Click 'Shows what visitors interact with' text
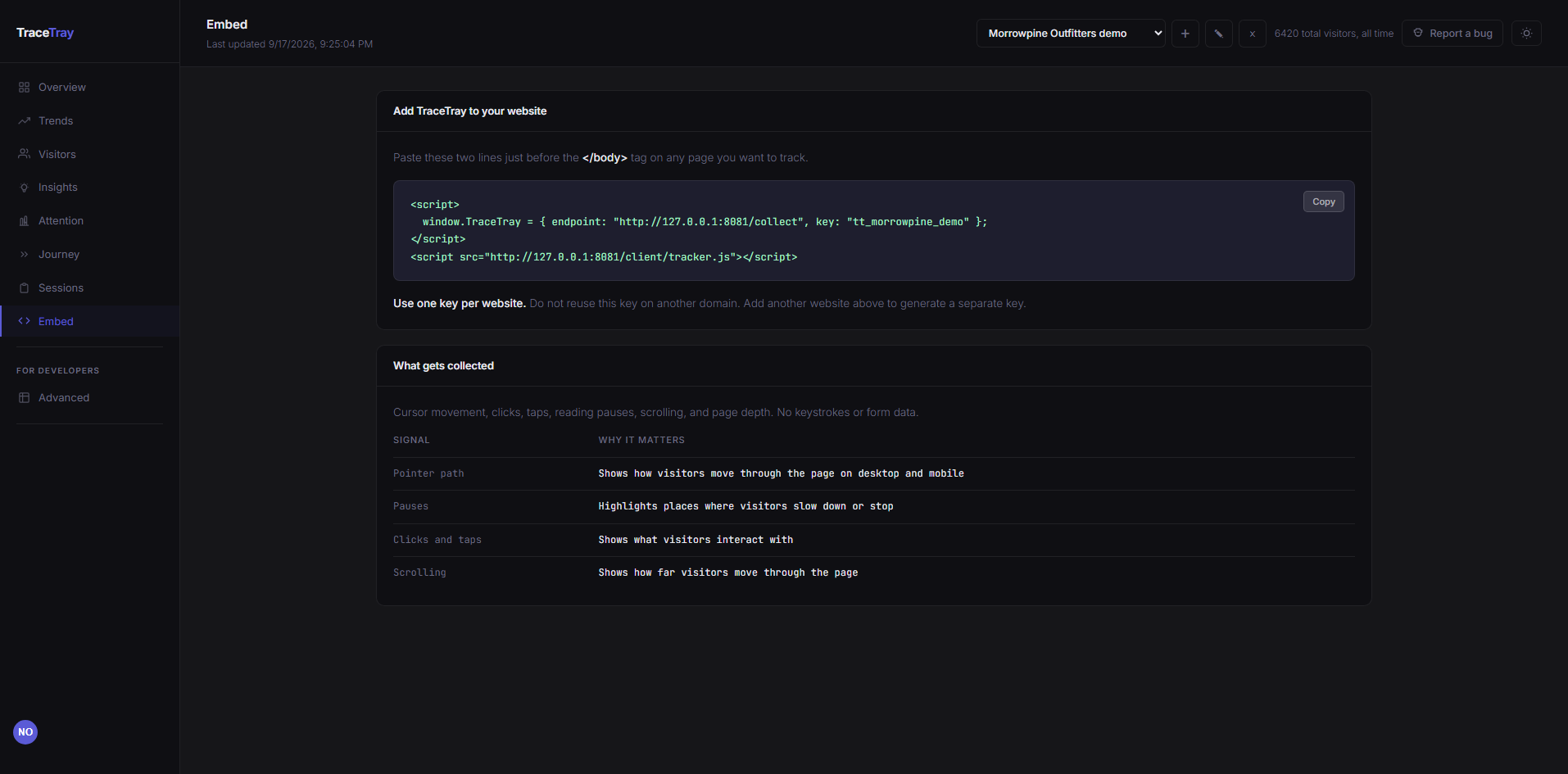 pyautogui.click(x=696, y=540)
